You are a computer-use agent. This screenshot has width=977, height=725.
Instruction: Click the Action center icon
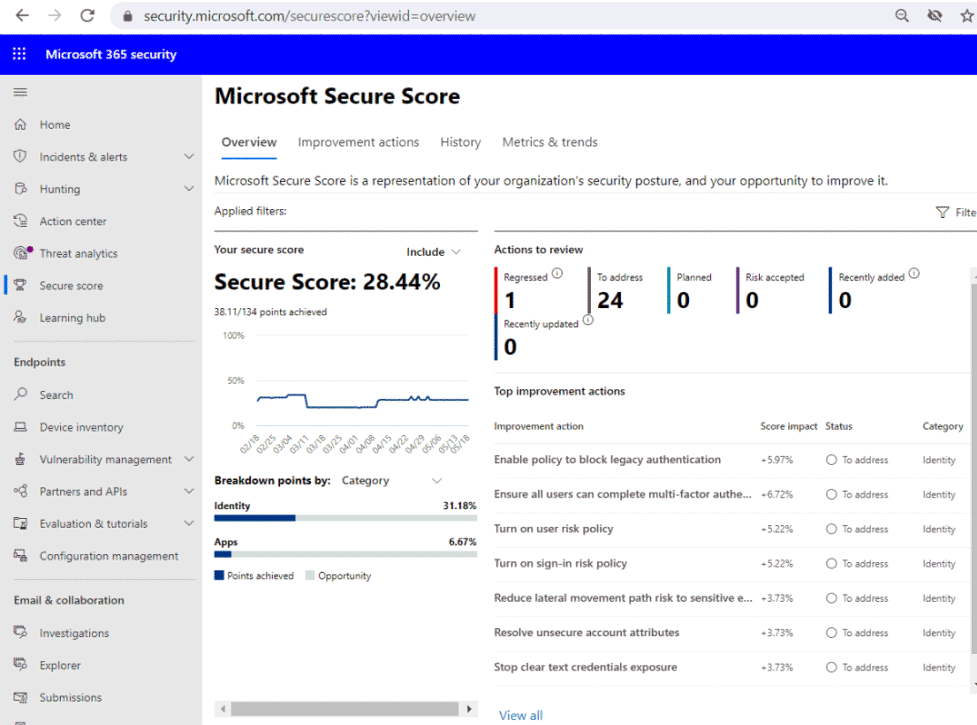click(21, 221)
